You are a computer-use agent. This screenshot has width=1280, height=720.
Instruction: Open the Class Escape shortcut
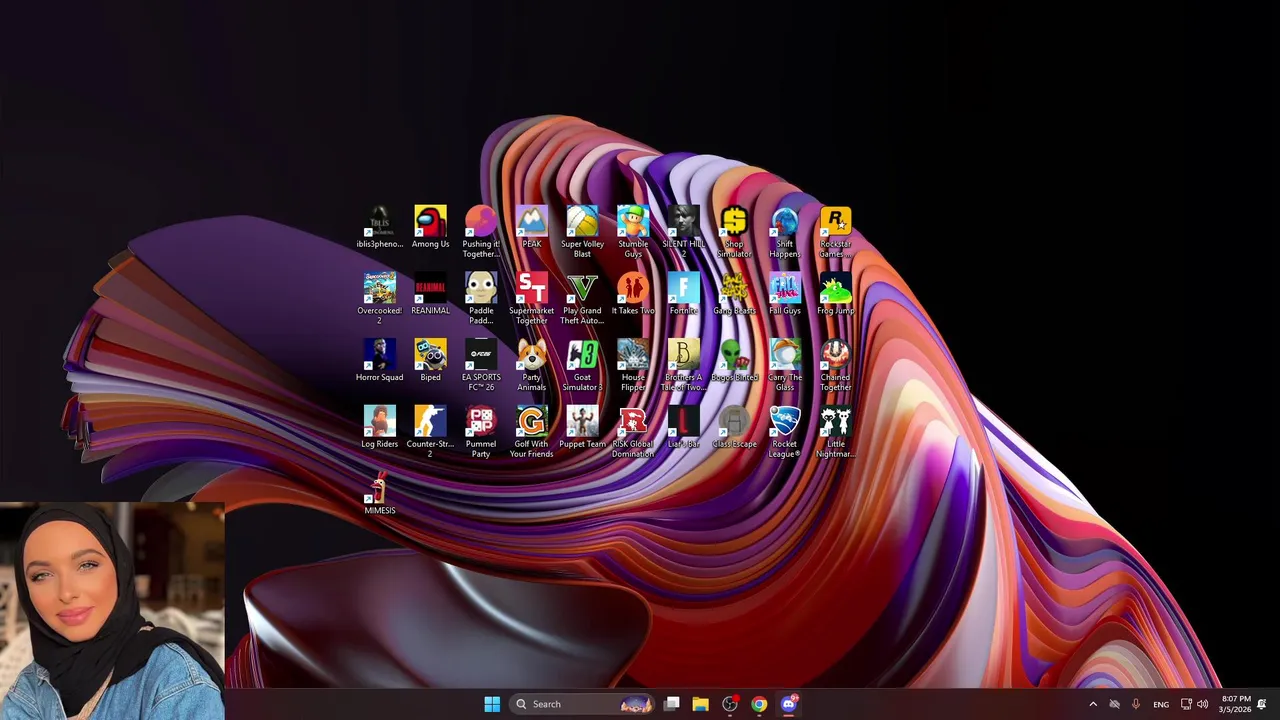pyautogui.click(x=734, y=427)
